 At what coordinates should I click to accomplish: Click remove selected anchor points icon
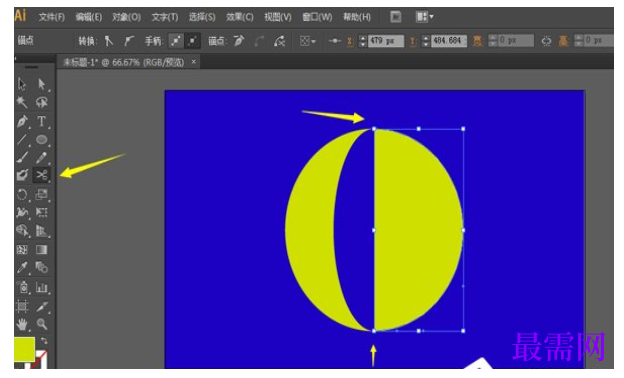239,41
